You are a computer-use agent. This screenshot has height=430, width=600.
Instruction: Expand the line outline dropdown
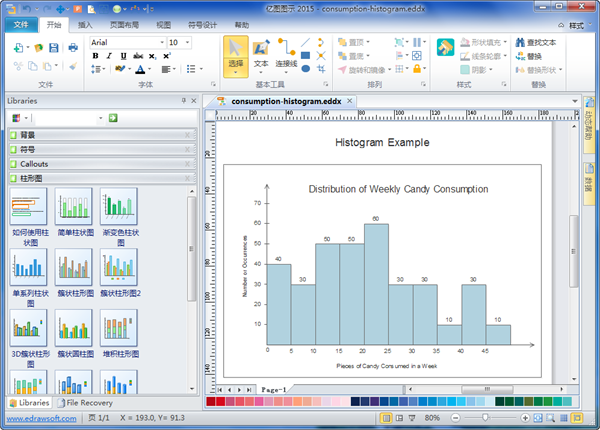click(x=505, y=56)
